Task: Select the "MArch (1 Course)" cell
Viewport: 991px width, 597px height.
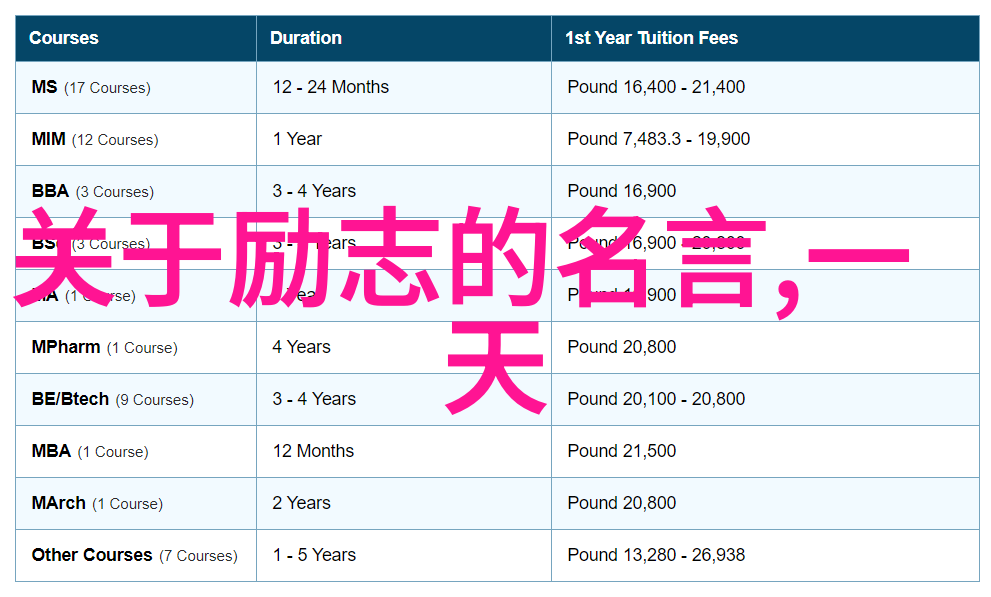Action: click(136, 504)
